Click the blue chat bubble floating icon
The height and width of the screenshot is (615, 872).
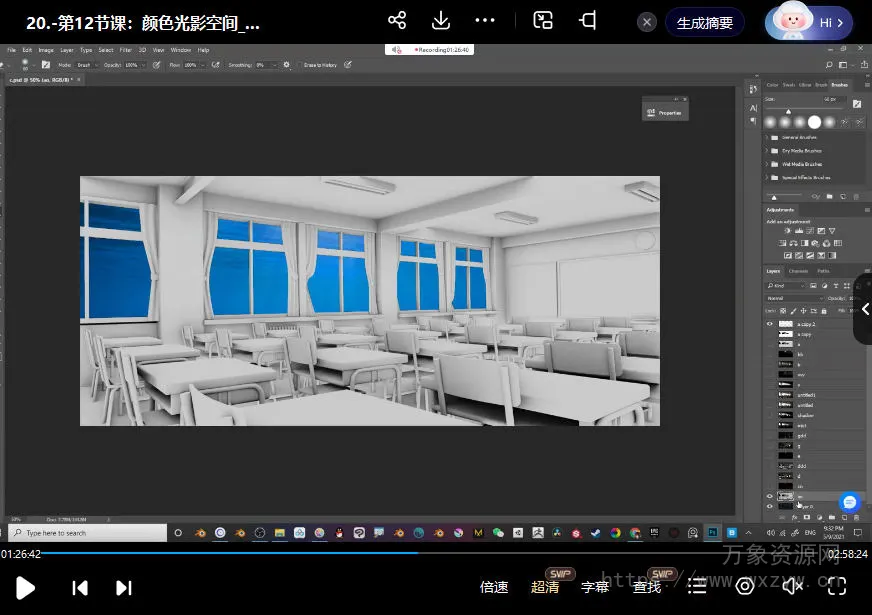[x=849, y=502]
